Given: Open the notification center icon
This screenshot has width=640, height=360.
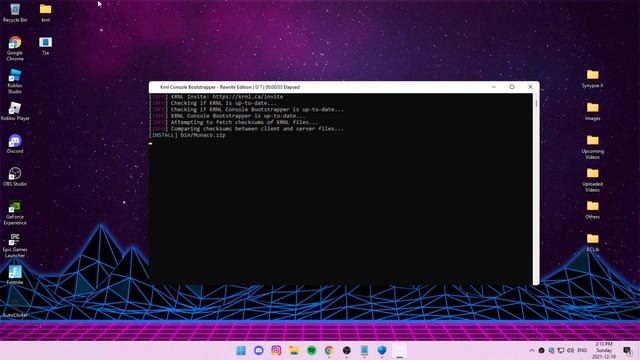Looking at the screenshot, I should 627,350.
